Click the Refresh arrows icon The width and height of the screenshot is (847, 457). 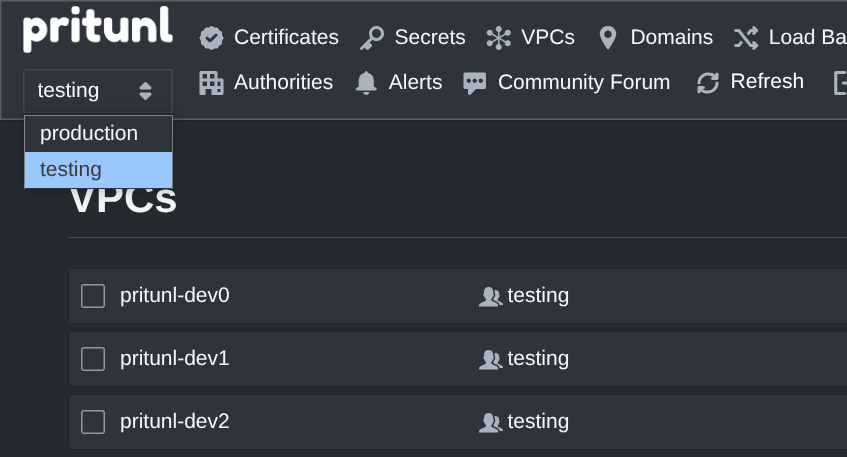pyautogui.click(x=708, y=83)
